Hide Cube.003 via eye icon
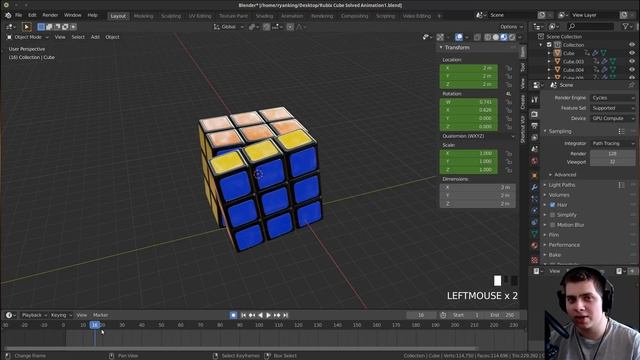This screenshot has height=360, width=640. [x=632, y=61]
